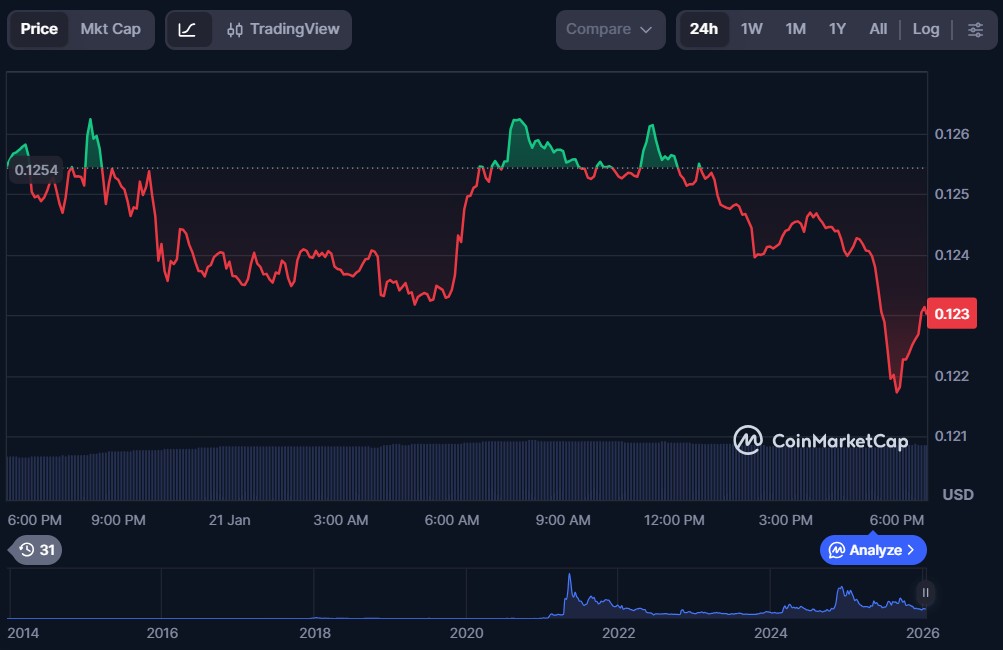Choose the 1Y time range
The image size is (1003, 650).
click(837, 30)
